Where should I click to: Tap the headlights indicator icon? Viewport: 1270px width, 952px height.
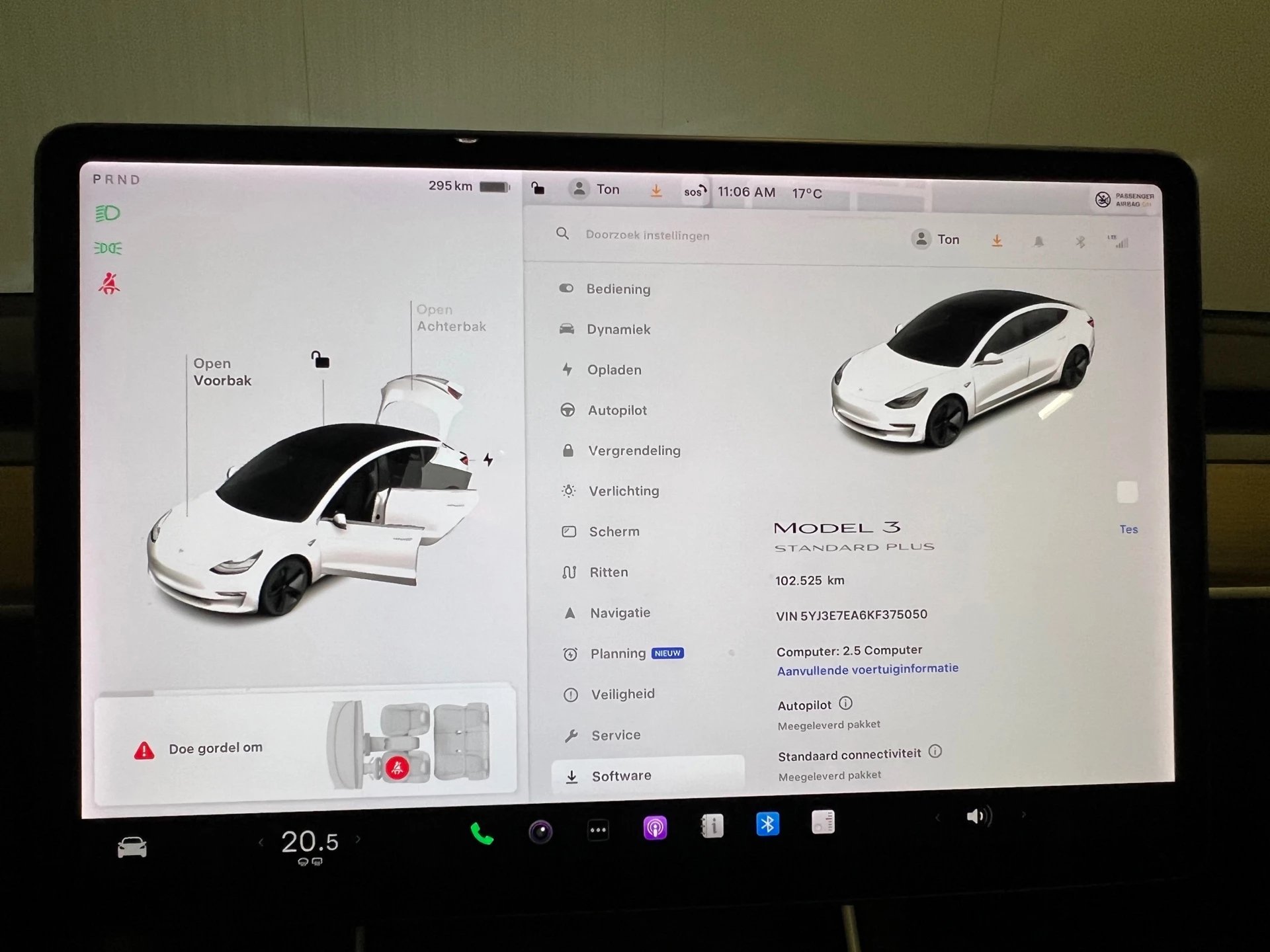pos(108,213)
